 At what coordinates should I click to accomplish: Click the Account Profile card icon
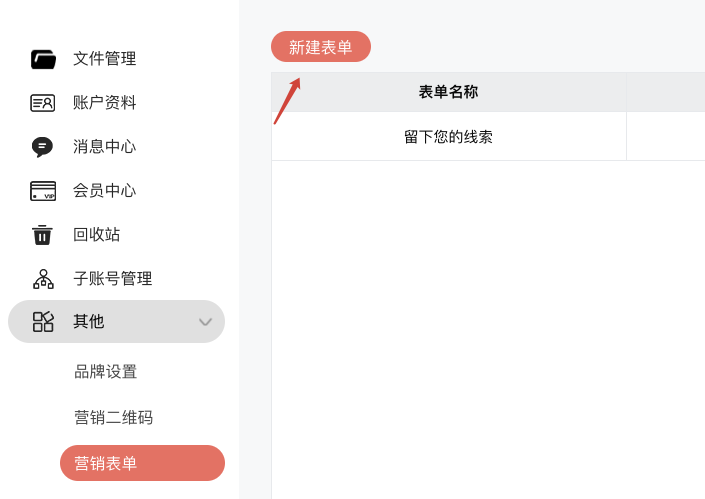[x=43, y=103]
